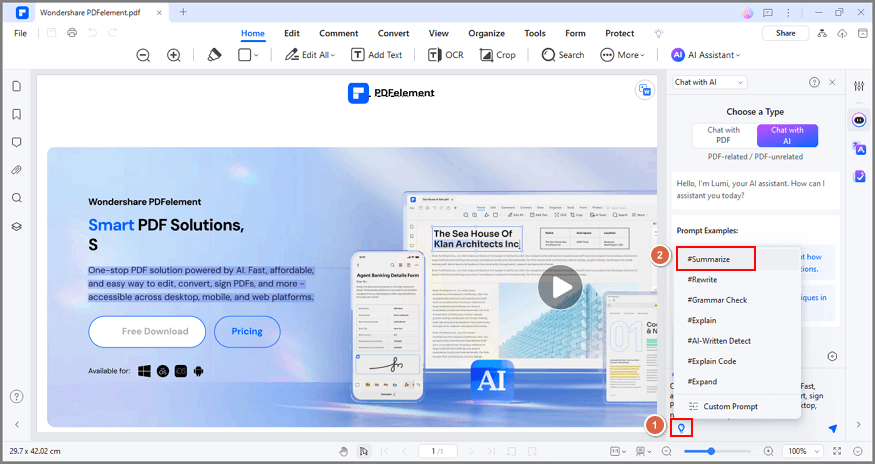This screenshot has width=875, height=464.
Task: Click the Free Download button
Action: point(147,331)
